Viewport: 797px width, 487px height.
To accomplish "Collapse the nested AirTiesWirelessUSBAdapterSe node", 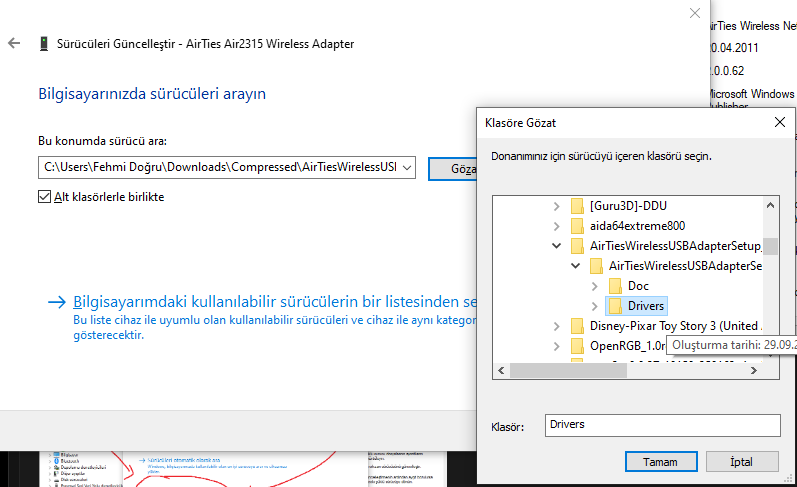I will point(575,266).
